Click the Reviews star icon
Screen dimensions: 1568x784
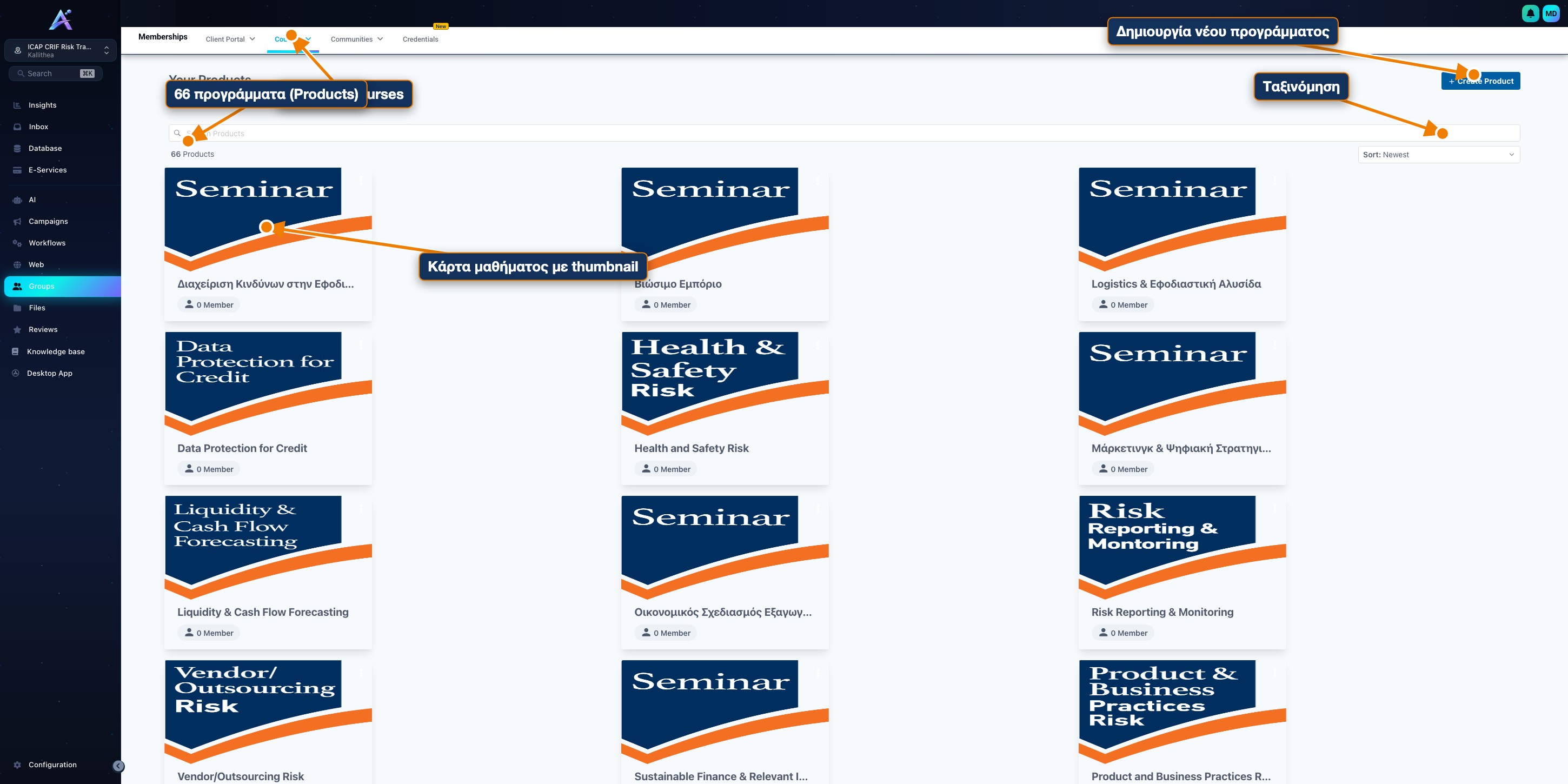(17, 329)
